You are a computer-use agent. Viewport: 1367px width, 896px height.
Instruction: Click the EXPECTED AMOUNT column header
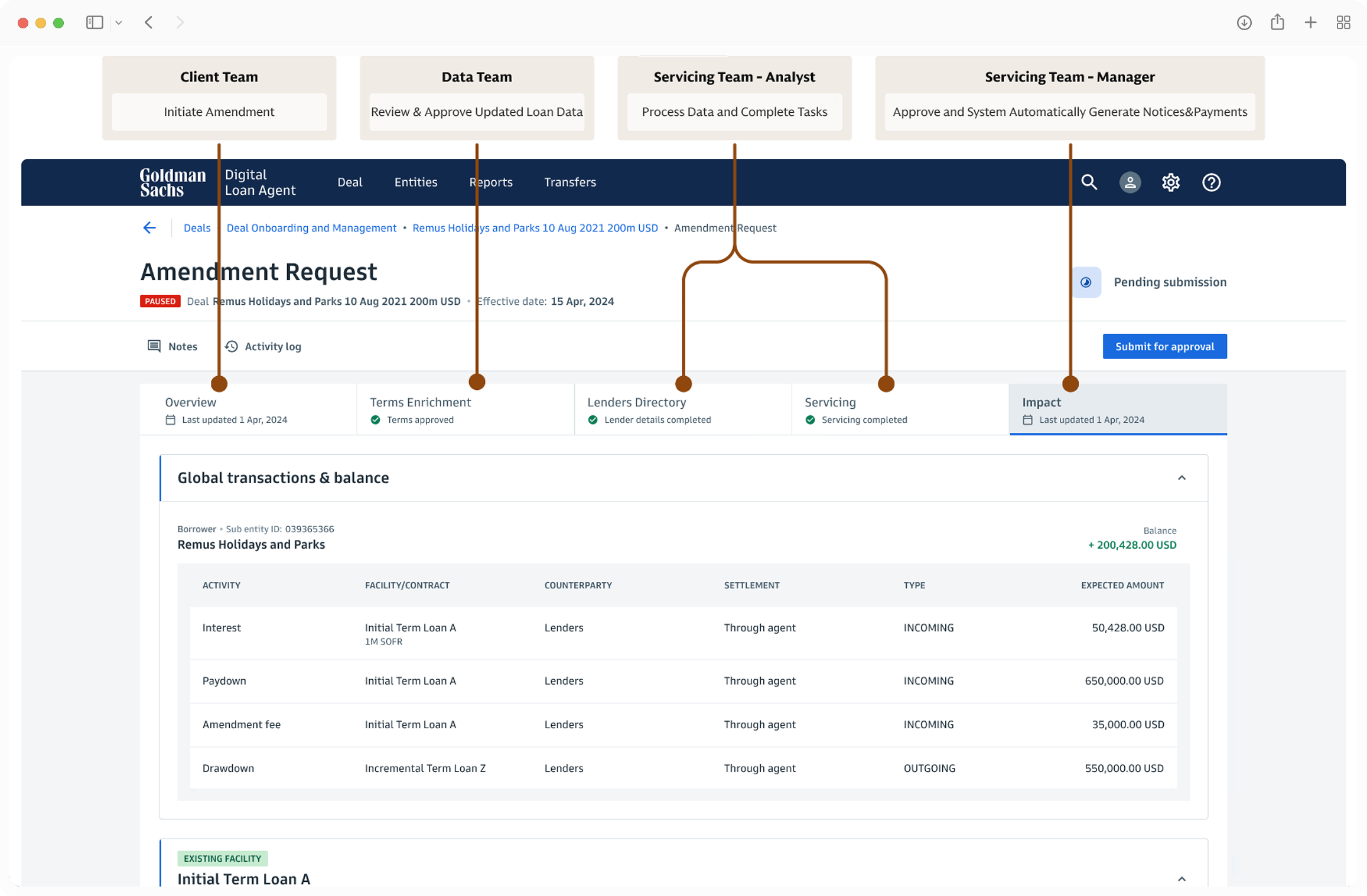pos(1122,585)
